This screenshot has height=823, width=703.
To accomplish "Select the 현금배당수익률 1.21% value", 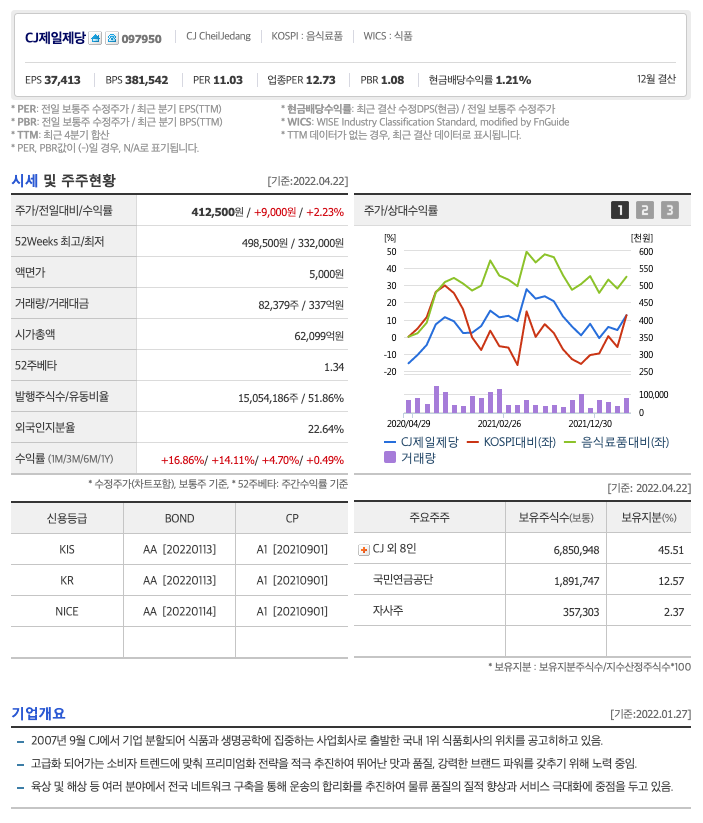I will [479, 80].
